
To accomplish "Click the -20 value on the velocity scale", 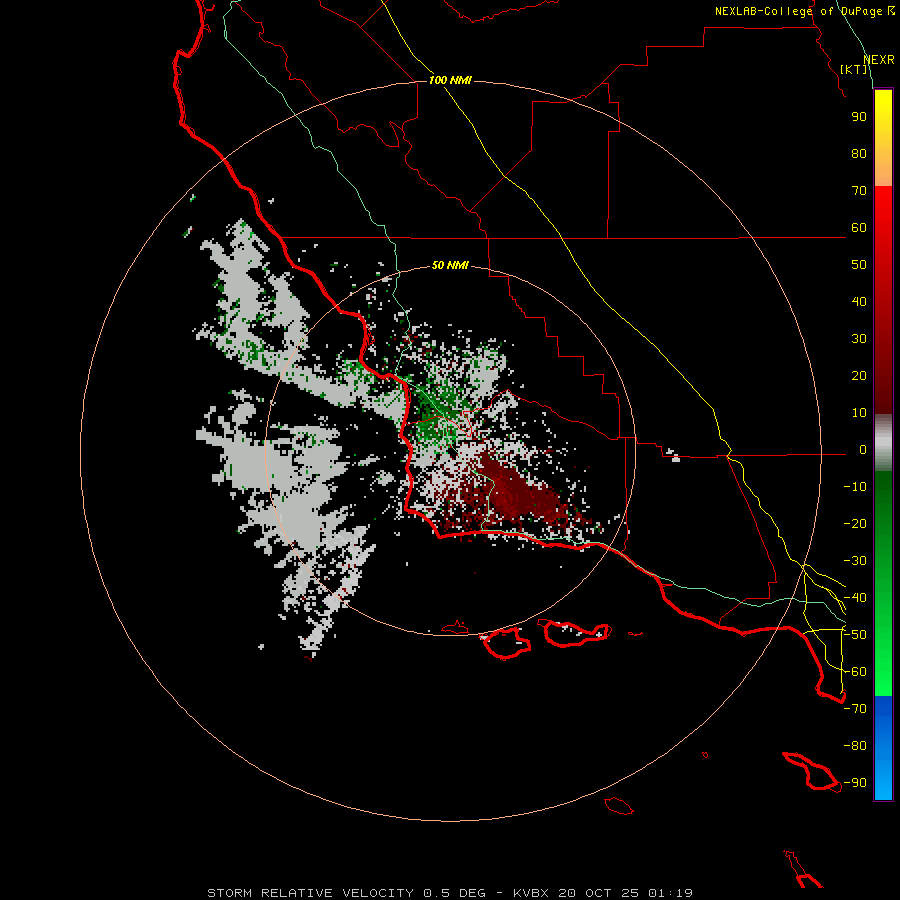I will click(855, 524).
